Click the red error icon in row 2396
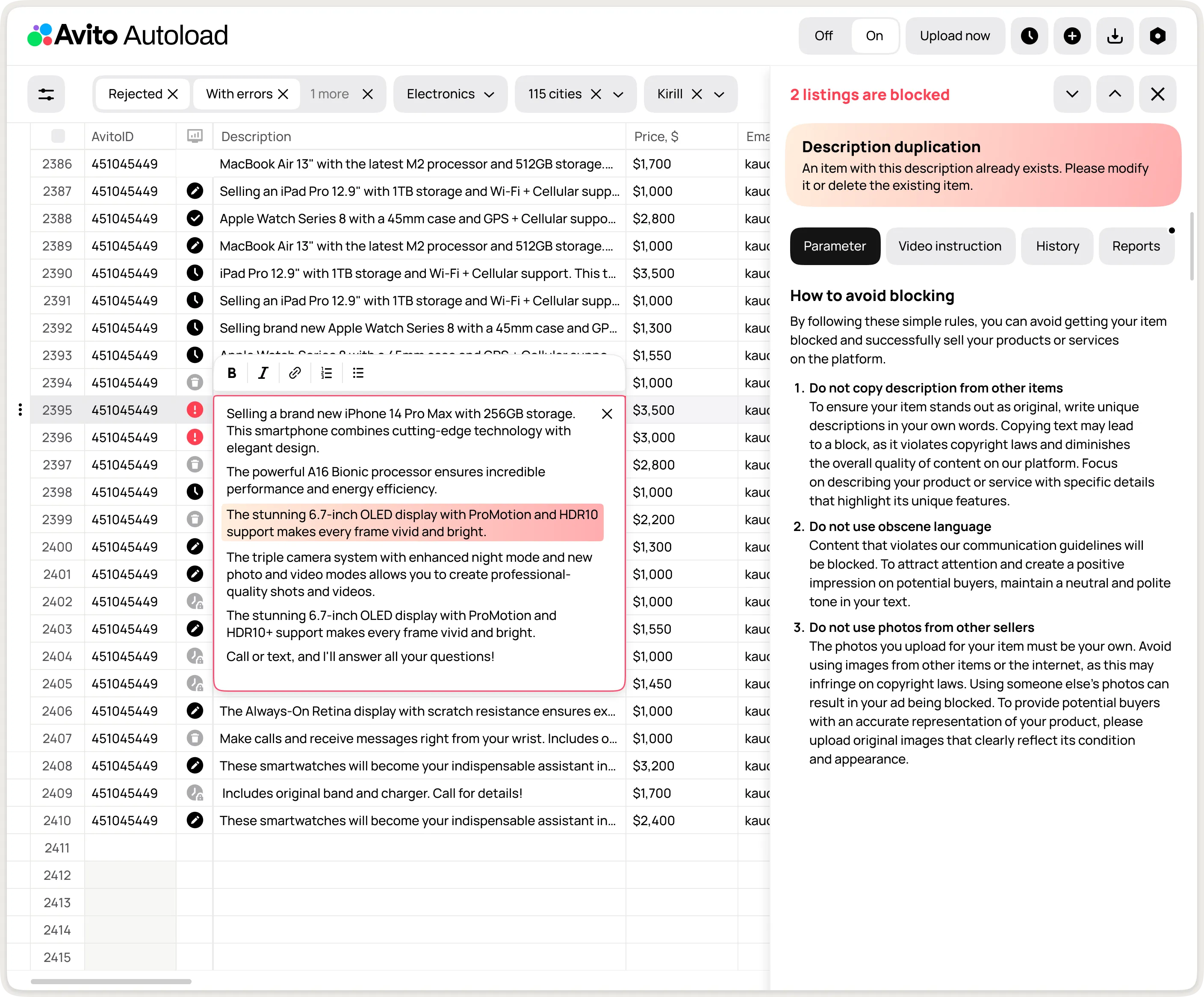 195,437
